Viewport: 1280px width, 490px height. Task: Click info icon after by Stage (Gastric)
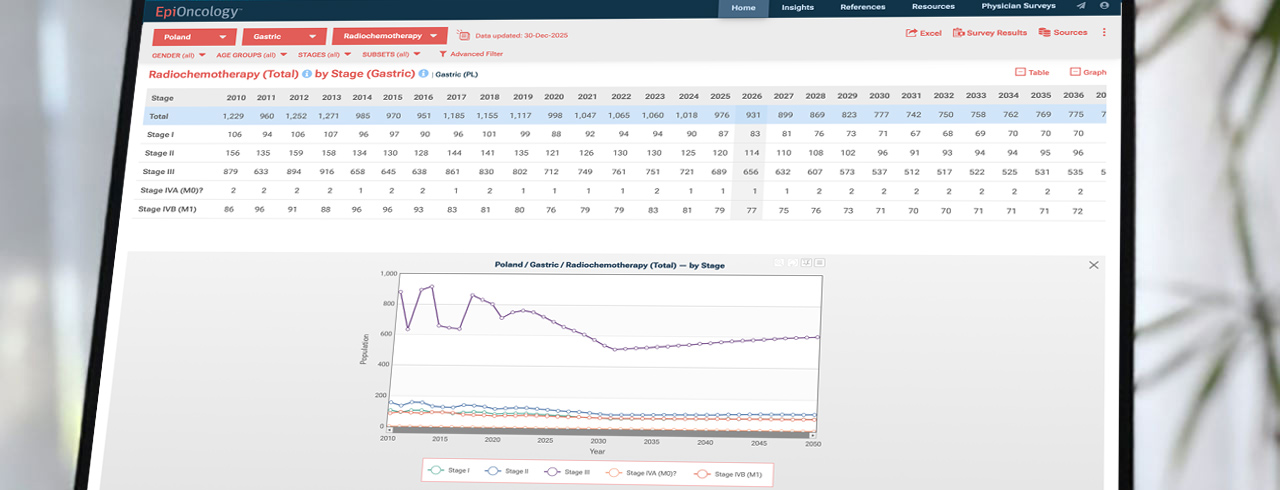424,74
